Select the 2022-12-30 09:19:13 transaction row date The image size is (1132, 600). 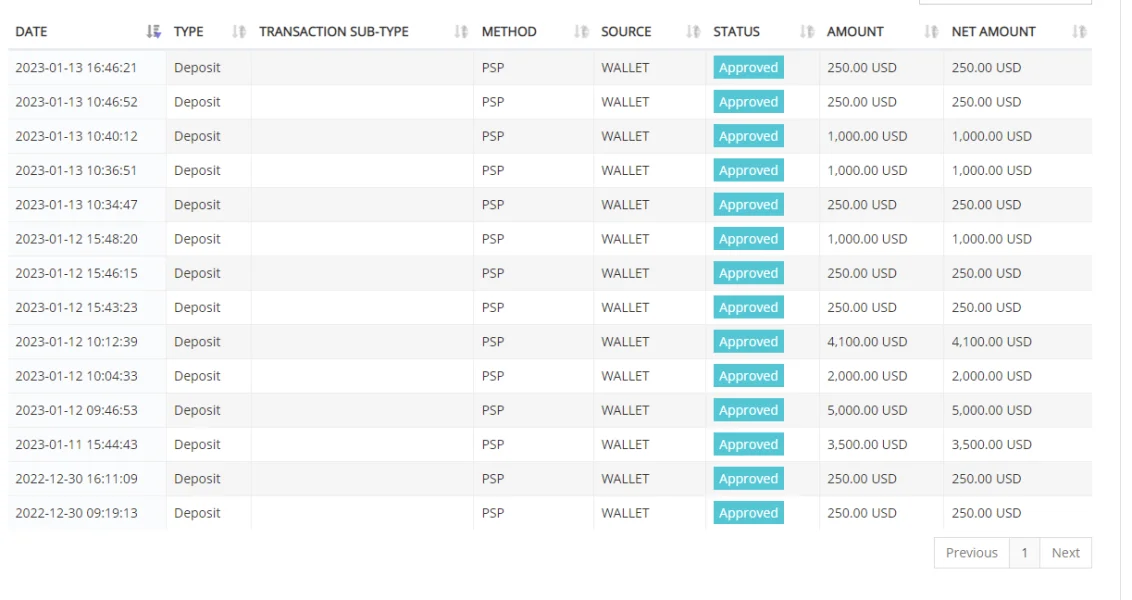(x=76, y=513)
